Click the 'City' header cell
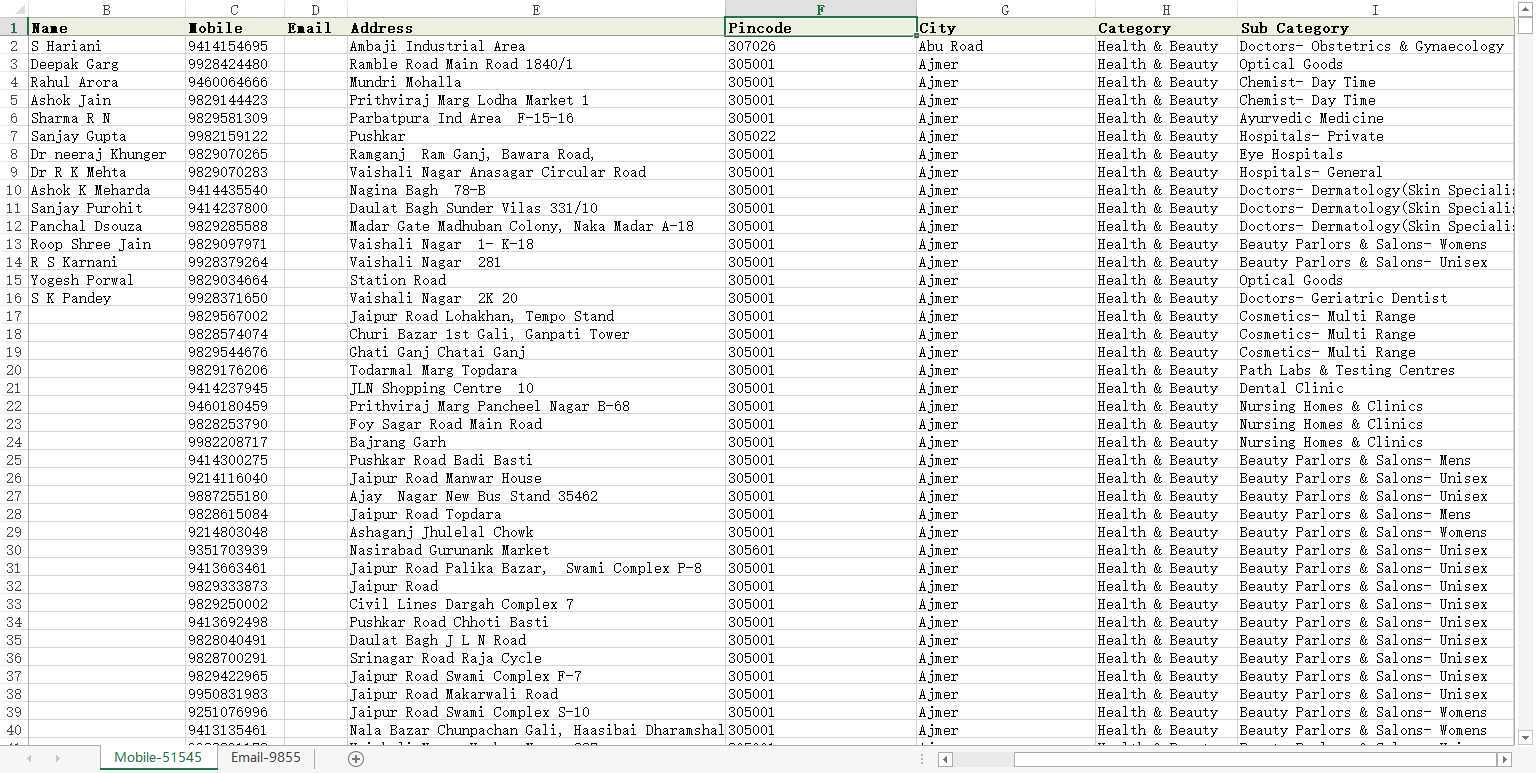1536x773 pixels. point(1006,28)
